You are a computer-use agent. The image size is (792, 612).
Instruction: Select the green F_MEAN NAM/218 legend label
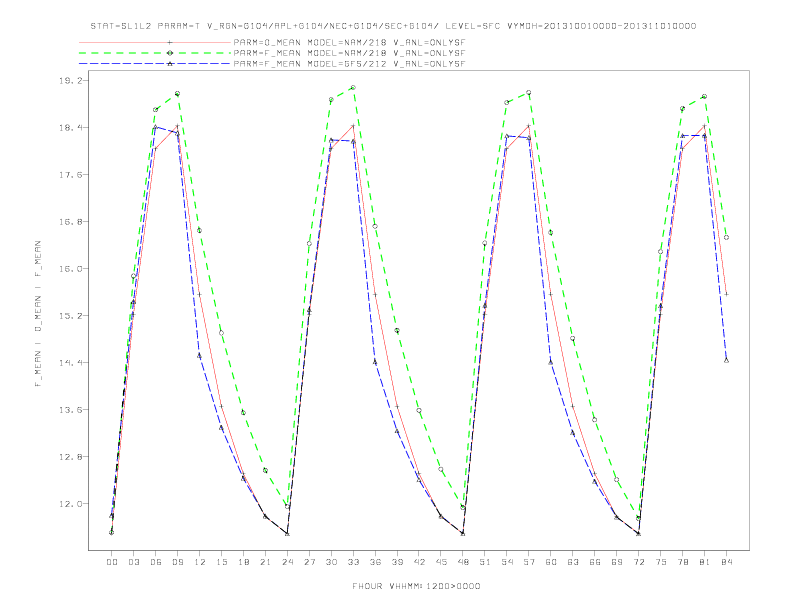pos(349,53)
